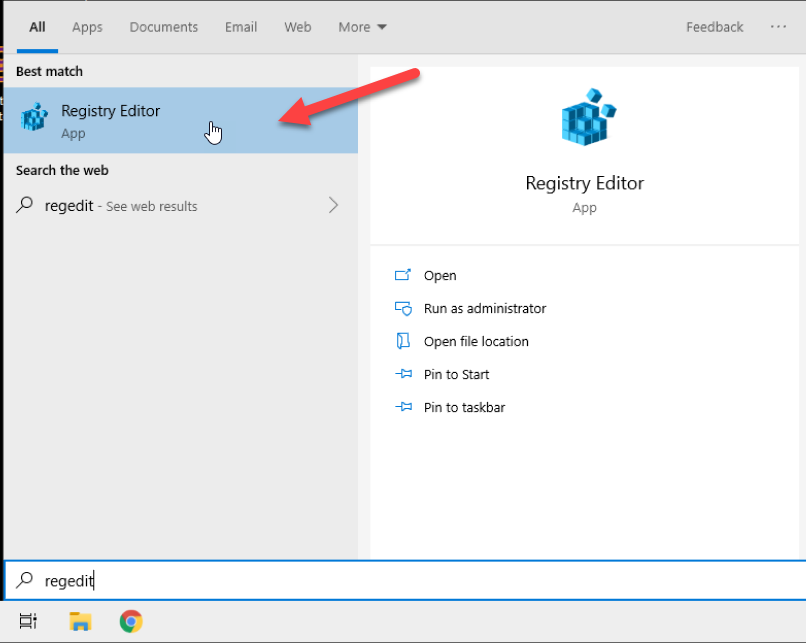Switch to the All tab
The height and width of the screenshot is (643, 806).
click(37, 27)
